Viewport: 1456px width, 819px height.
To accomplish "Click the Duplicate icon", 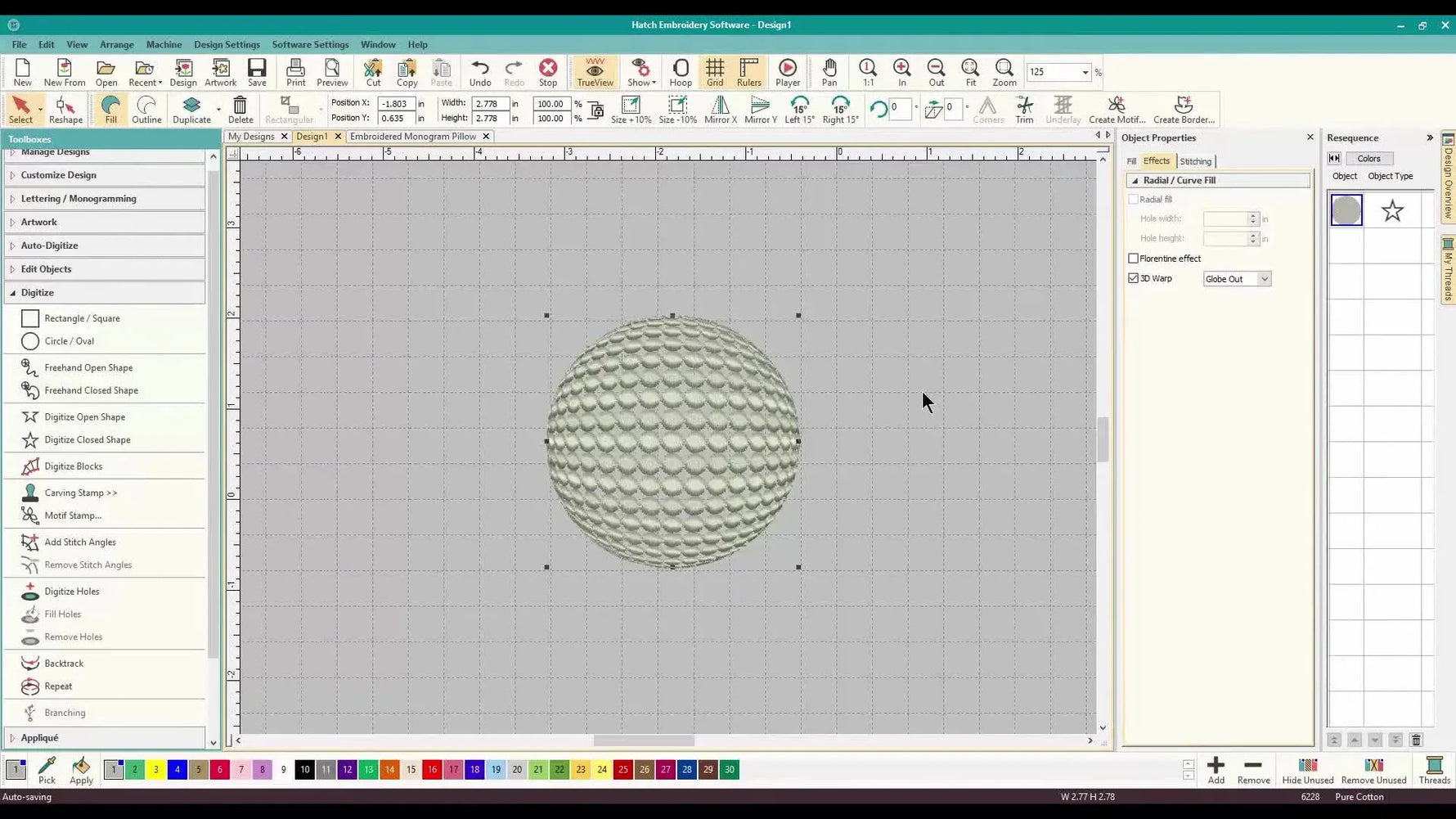I will point(191,110).
